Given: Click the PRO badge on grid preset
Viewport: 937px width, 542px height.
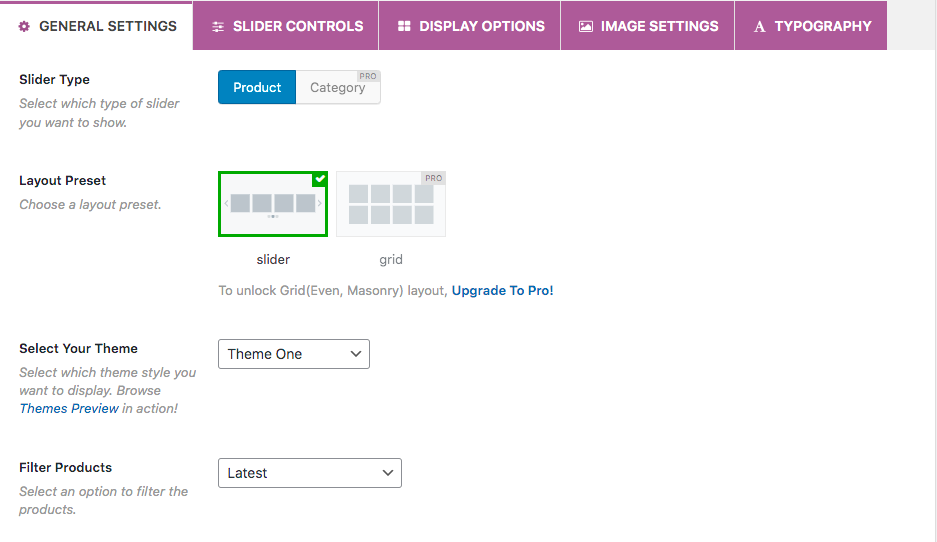Looking at the screenshot, I should coord(434,178).
